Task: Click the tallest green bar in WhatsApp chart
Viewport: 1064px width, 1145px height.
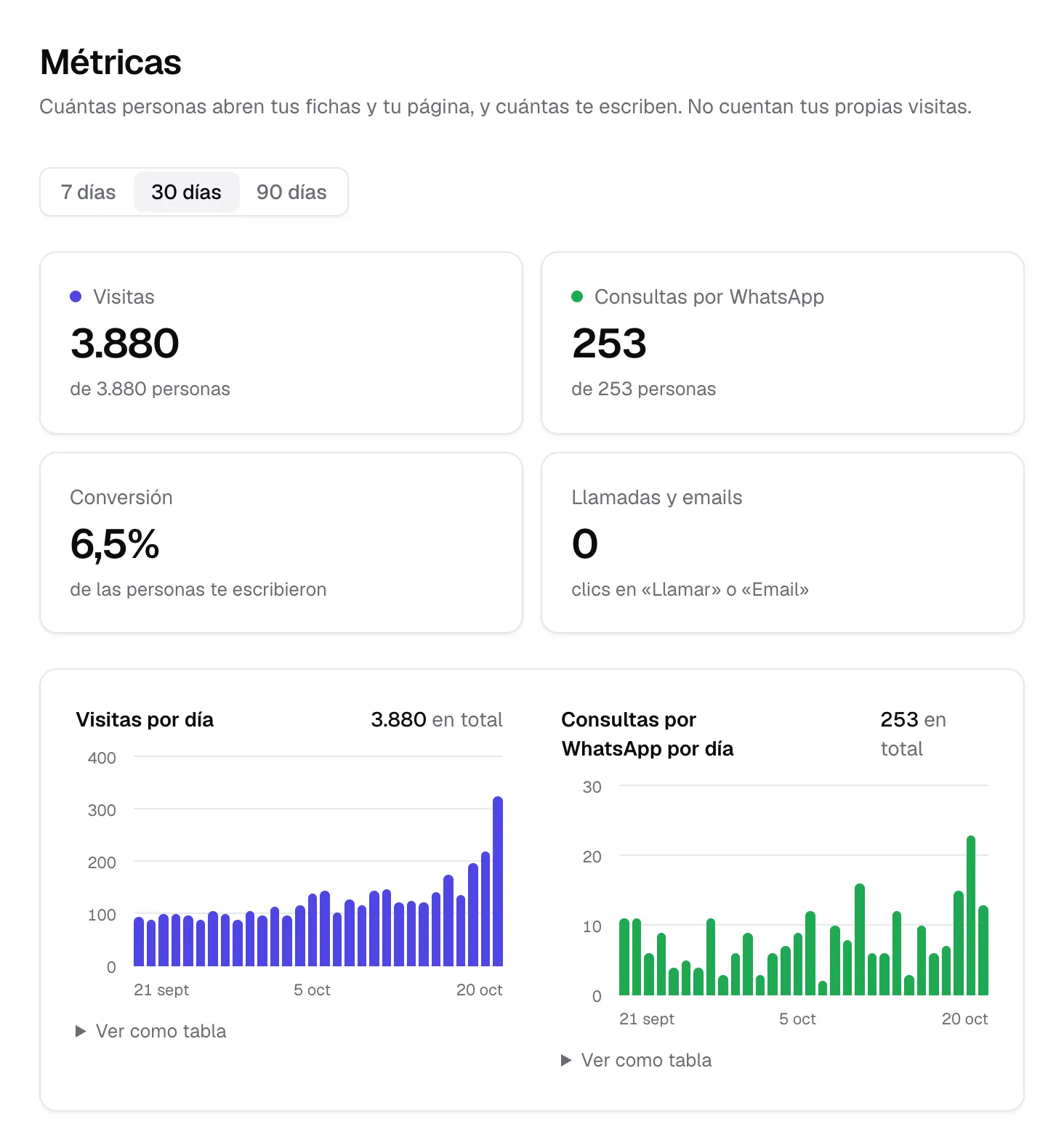Action: [x=971, y=915]
